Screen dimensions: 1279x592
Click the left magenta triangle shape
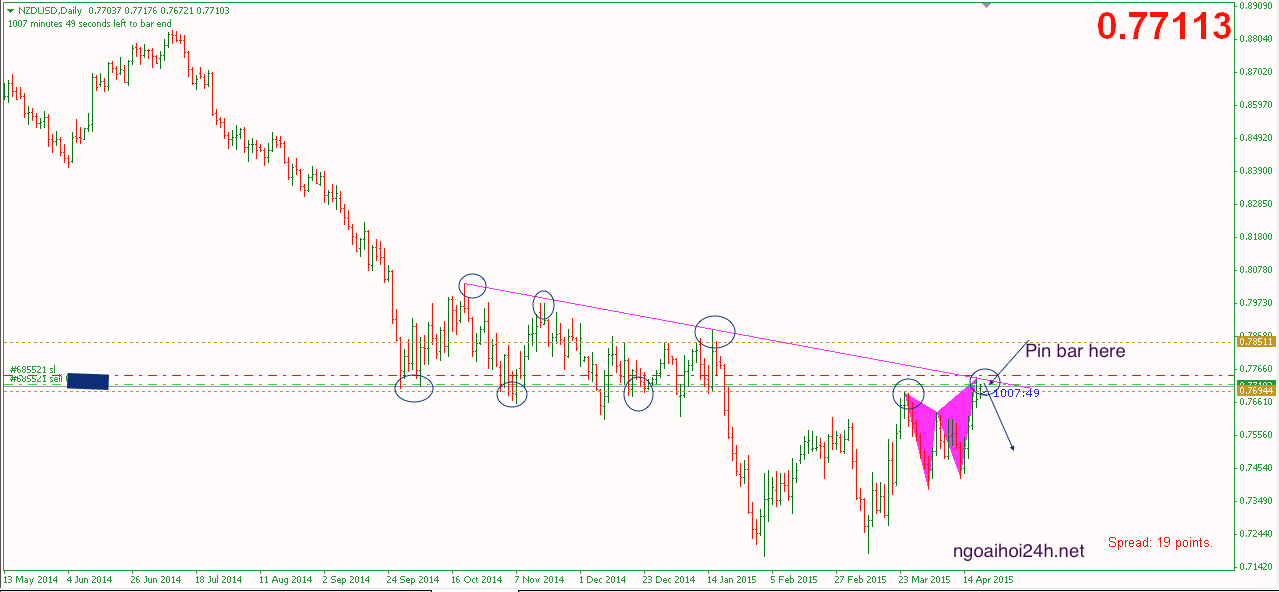922,432
